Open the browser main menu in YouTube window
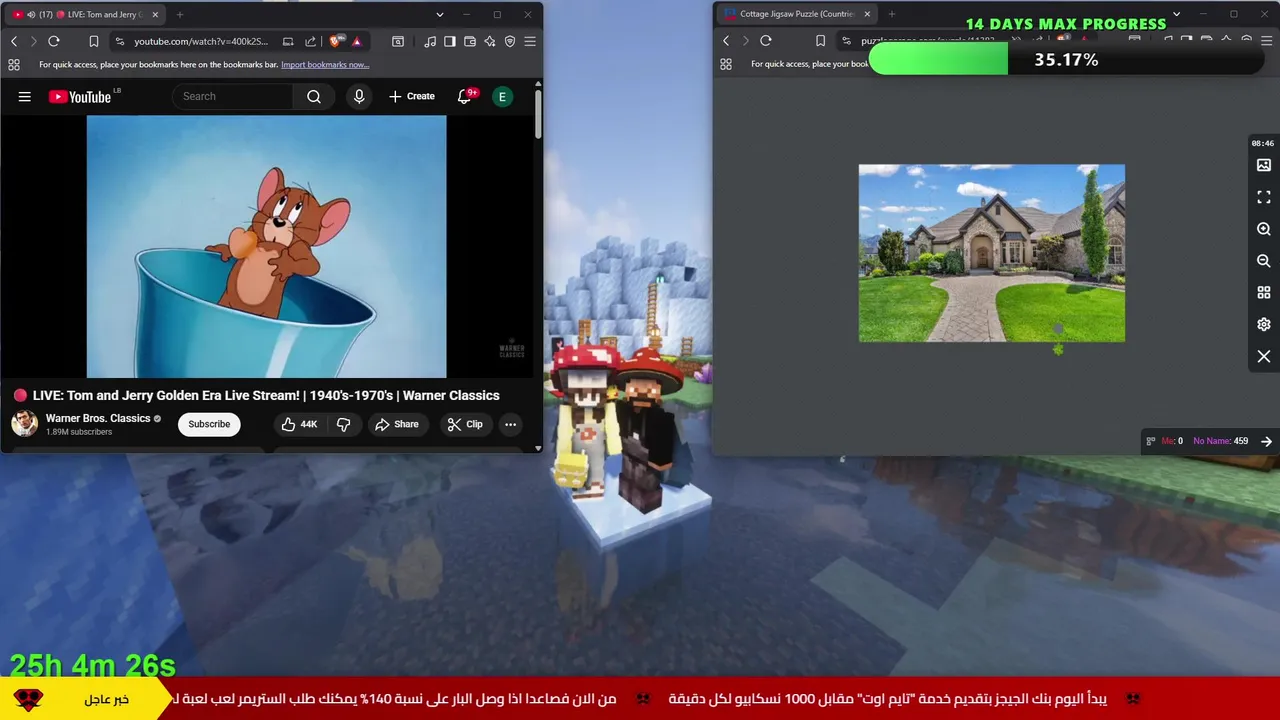1280x720 pixels. [x=530, y=41]
